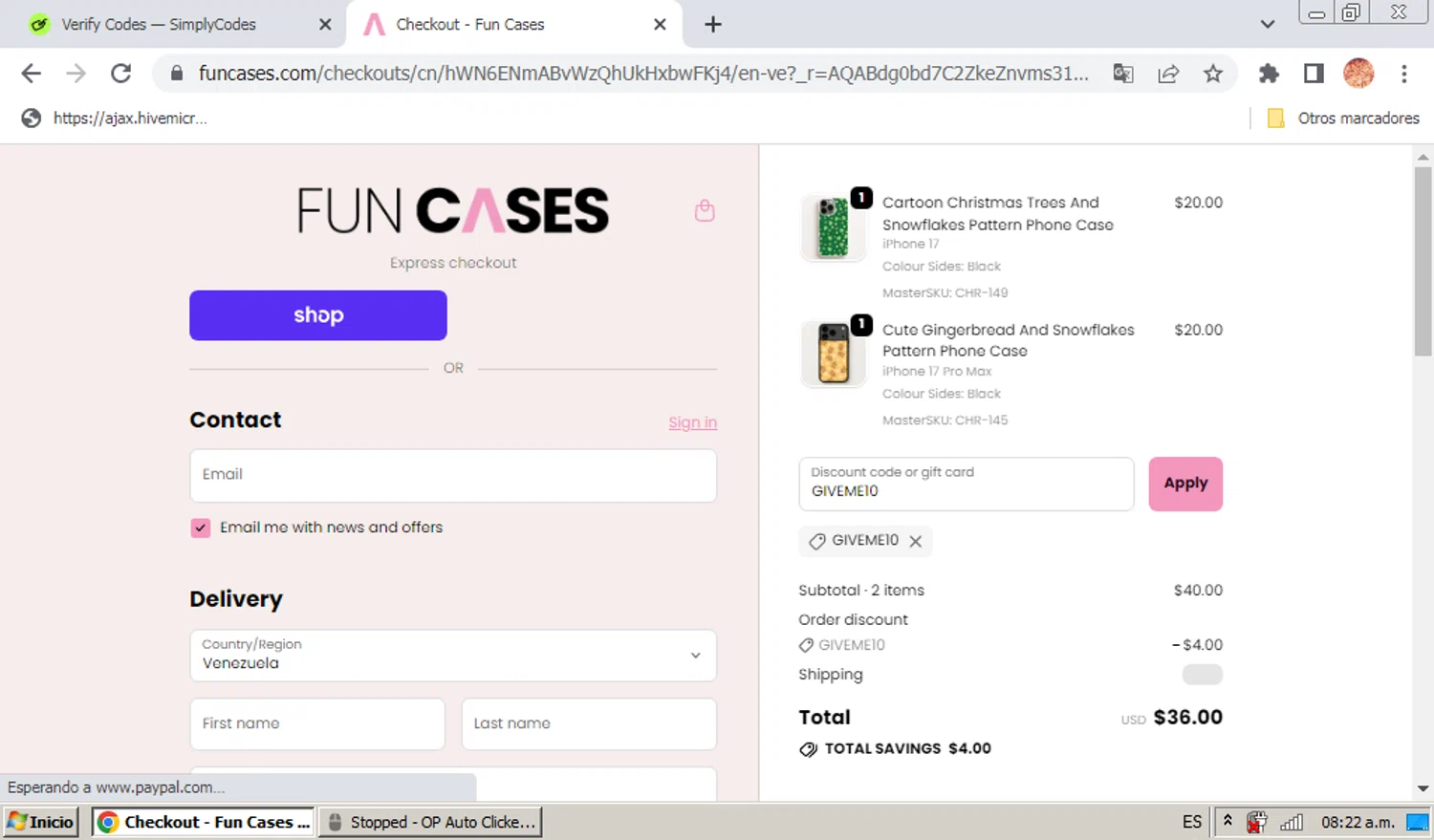Click the page scrollbar thumb
1434x840 pixels.
click(1423, 261)
